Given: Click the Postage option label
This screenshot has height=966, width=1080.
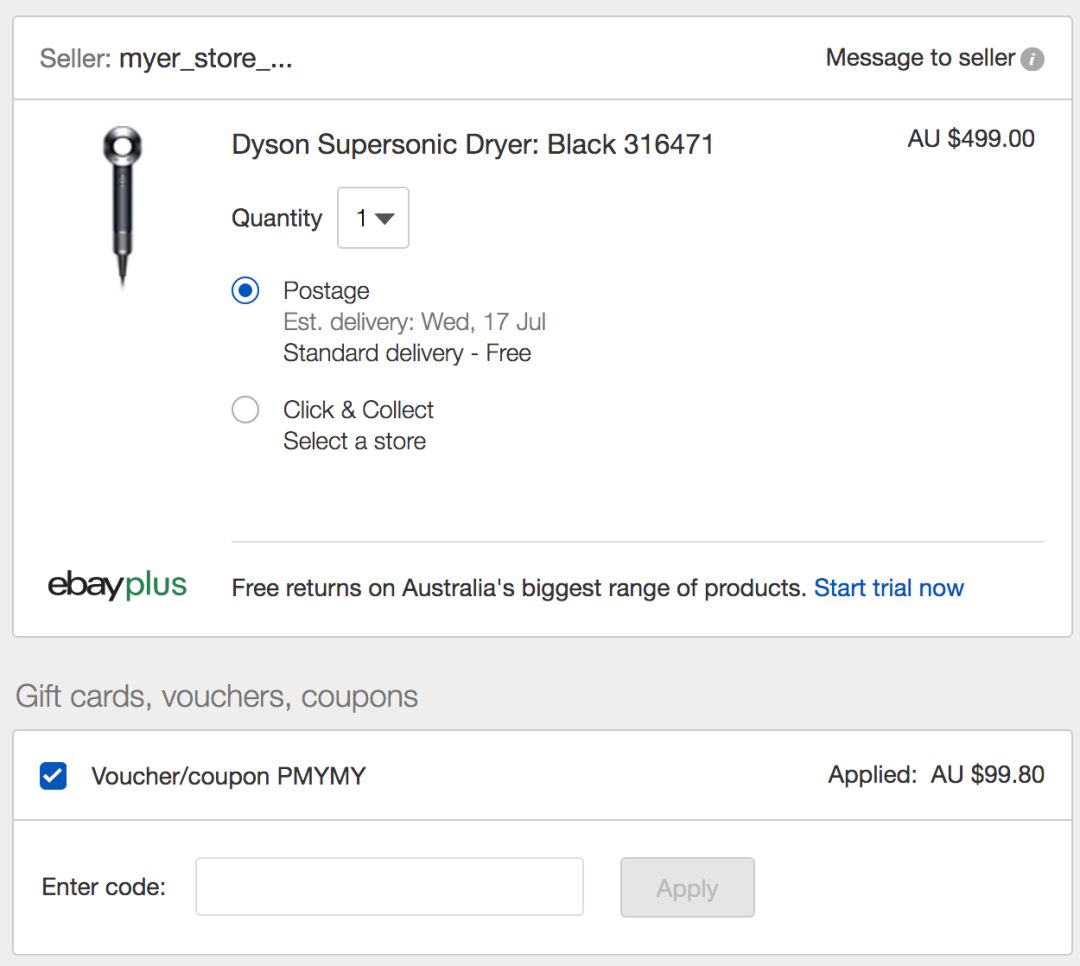Looking at the screenshot, I should [x=326, y=291].
